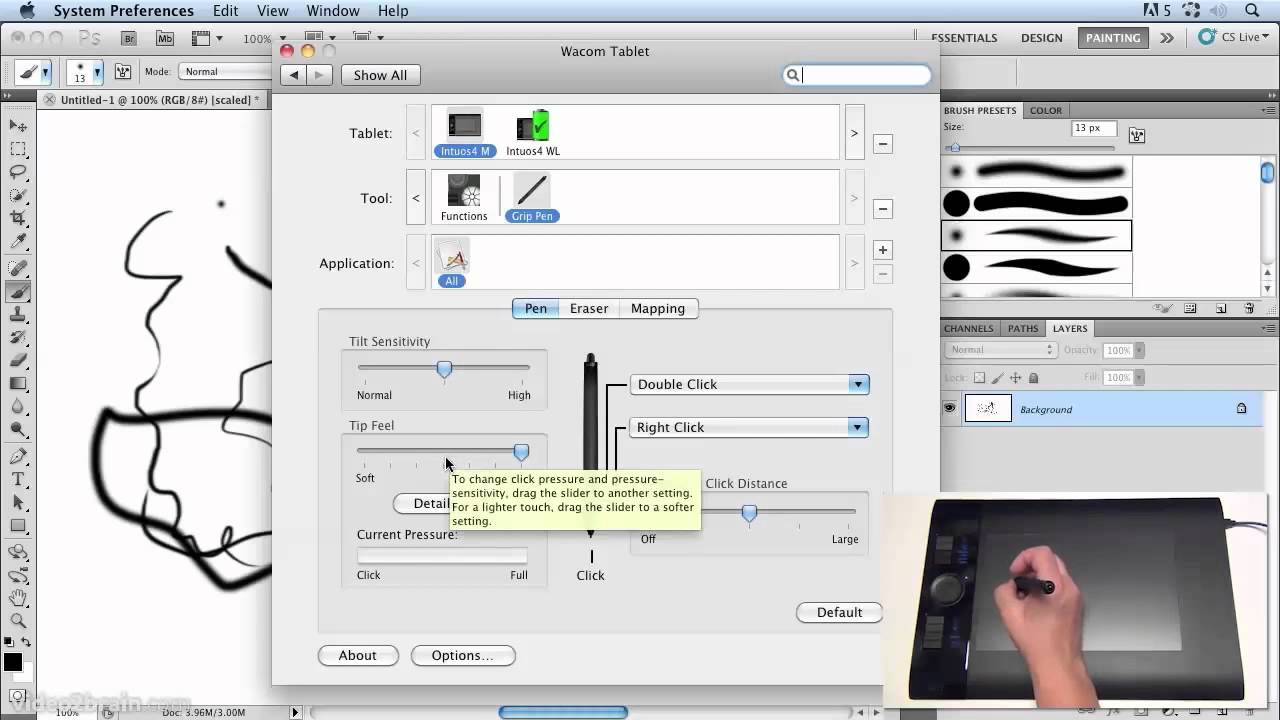Select the Rectangular Marquee tool
The image size is (1280, 720).
point(18,149)
